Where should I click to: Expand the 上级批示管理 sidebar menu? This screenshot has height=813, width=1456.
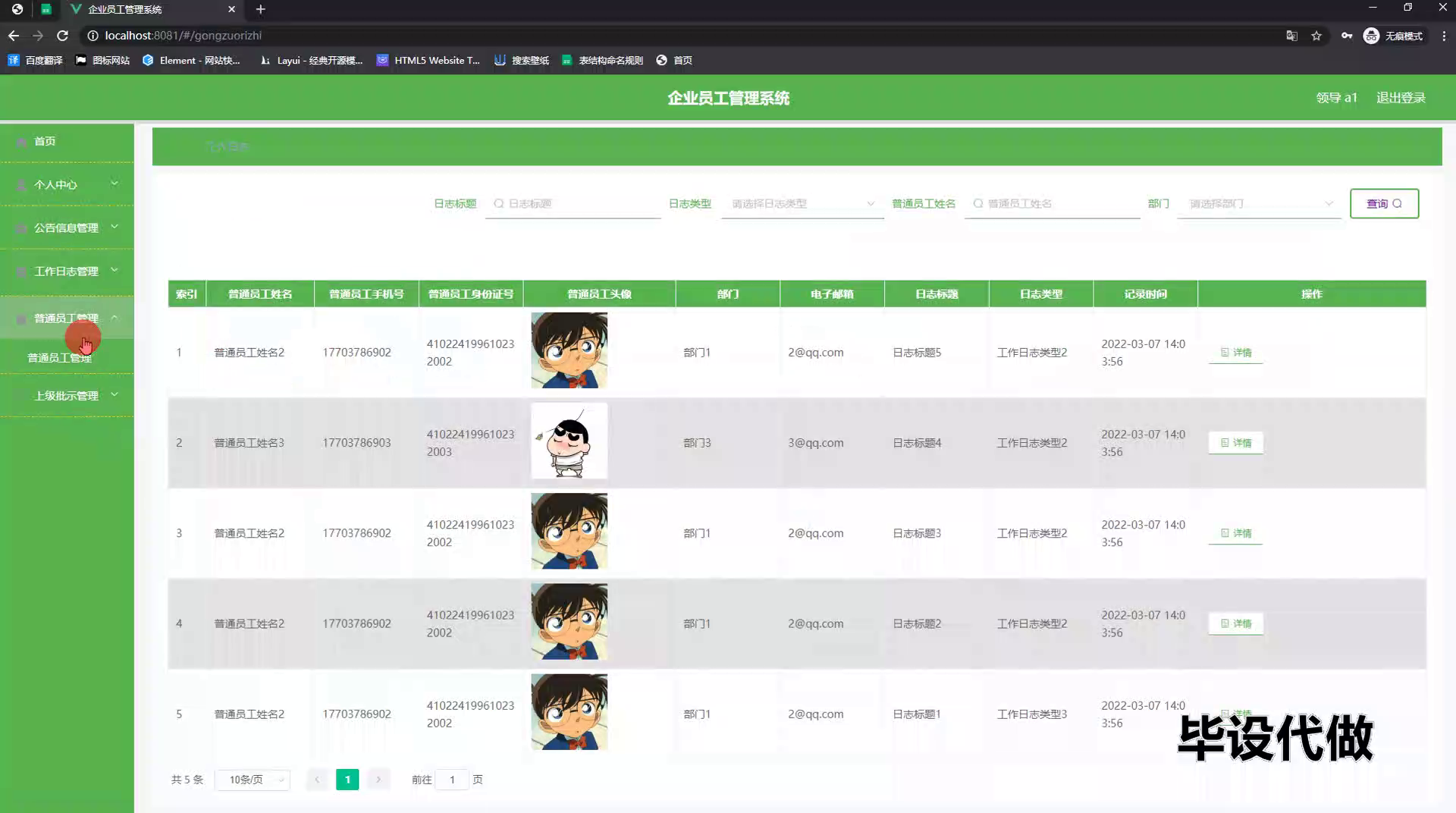tap(67, 395)
